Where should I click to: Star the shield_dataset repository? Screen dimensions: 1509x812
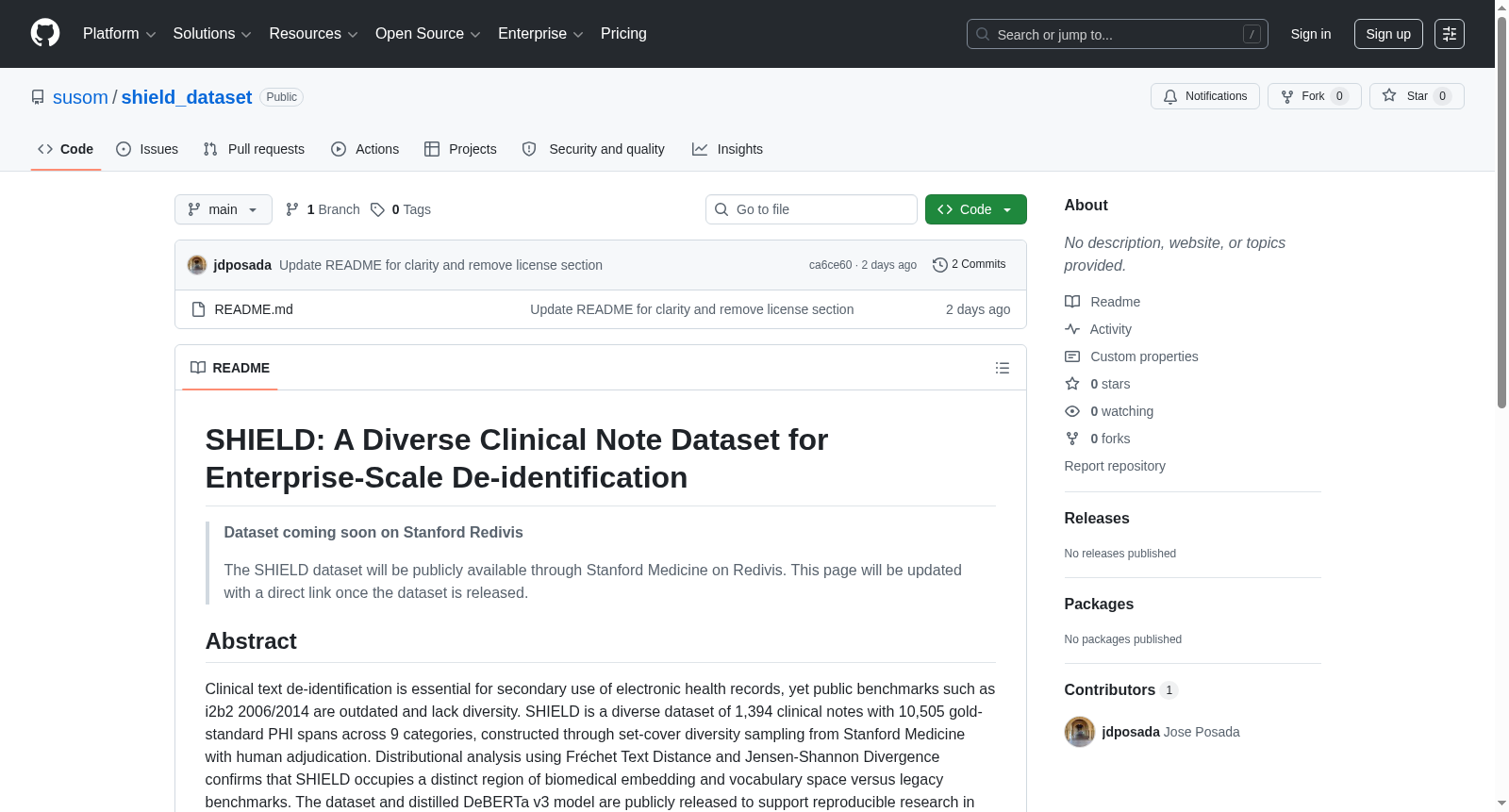point(1416,96)
